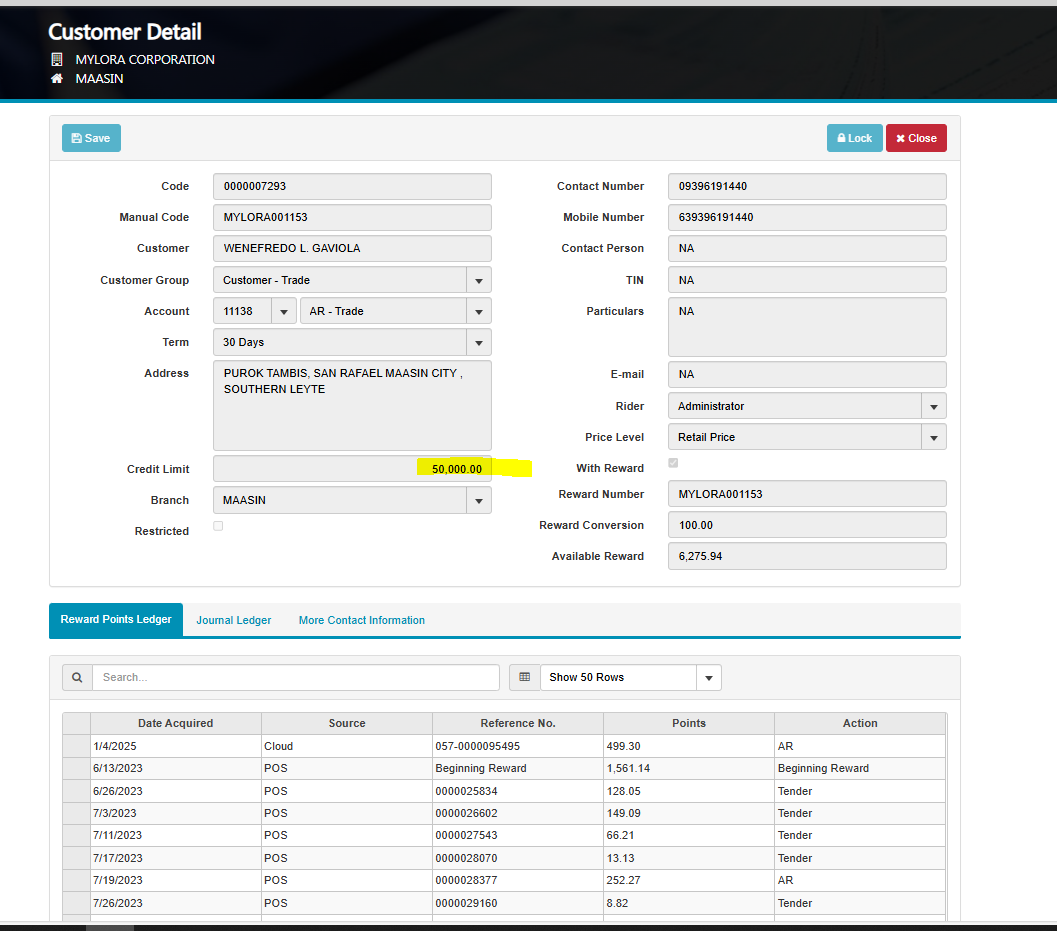This screenshot has height=931, width=1057.
Task: Expand the Rider dropdown
Action: click(x=933, y=406)
